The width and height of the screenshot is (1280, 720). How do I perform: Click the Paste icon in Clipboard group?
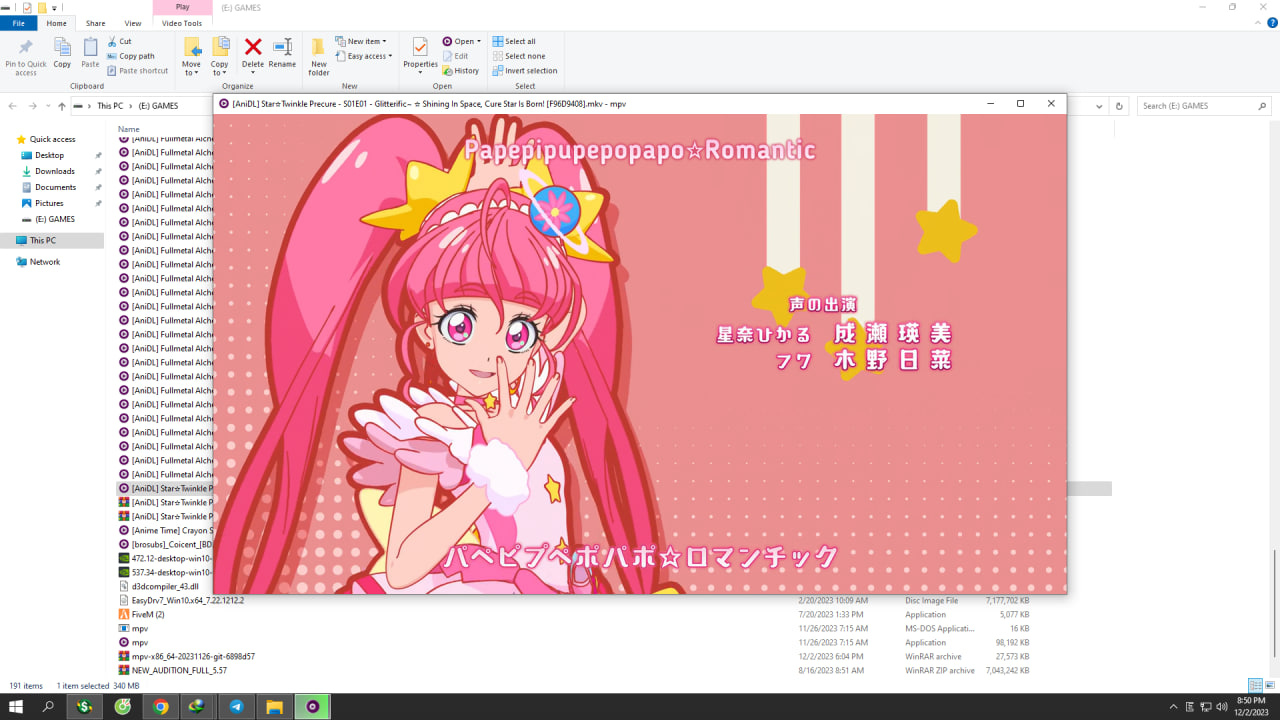[90, 53]
